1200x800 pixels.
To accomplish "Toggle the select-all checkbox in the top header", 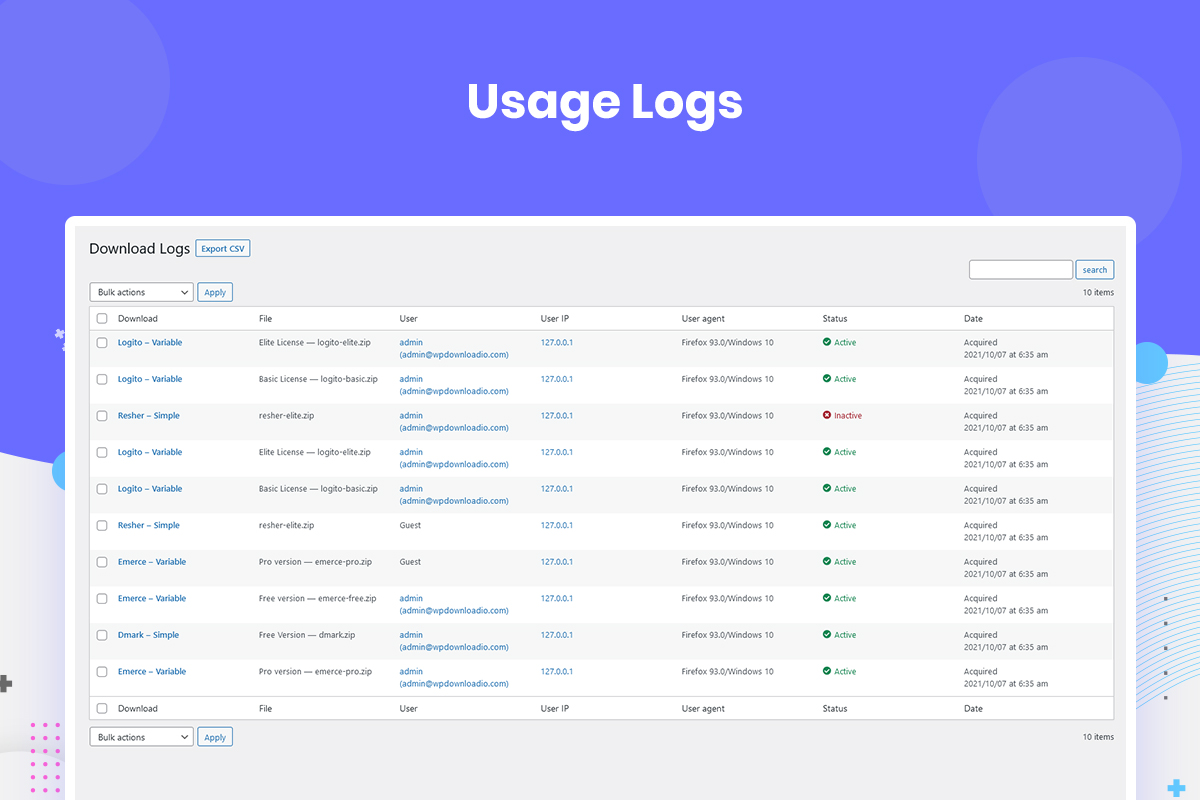I will (x=102, y=319).
